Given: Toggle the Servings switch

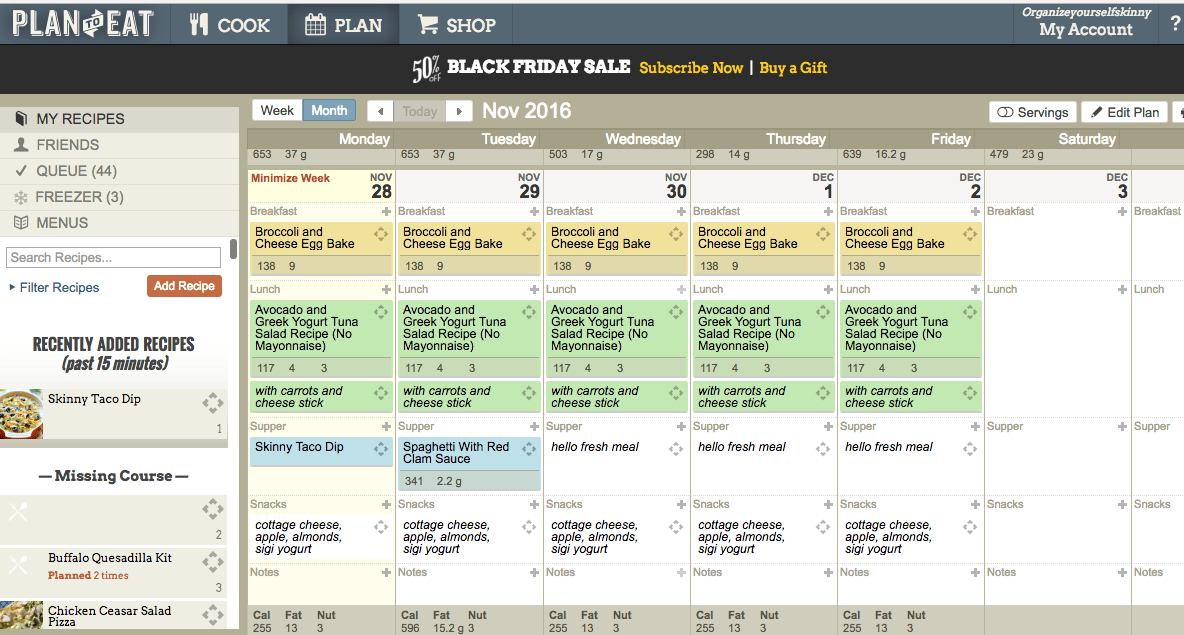Looking at the screenshot, I should 1033,113.
